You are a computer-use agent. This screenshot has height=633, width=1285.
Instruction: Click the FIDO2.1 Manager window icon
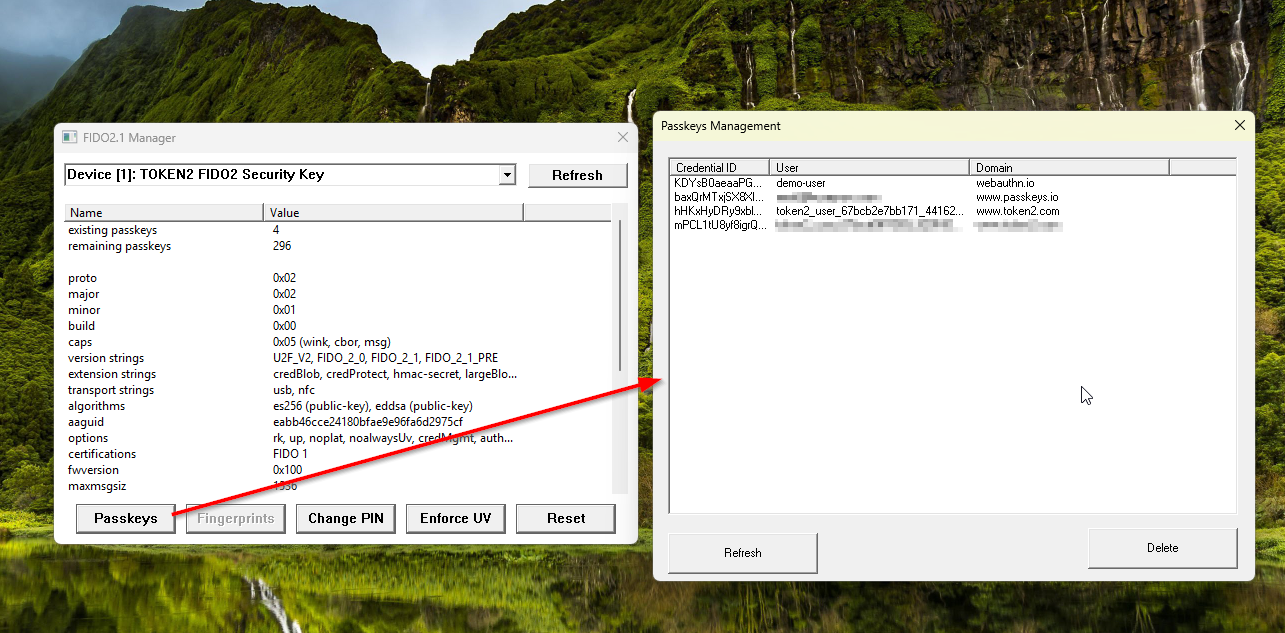[69, 137]
